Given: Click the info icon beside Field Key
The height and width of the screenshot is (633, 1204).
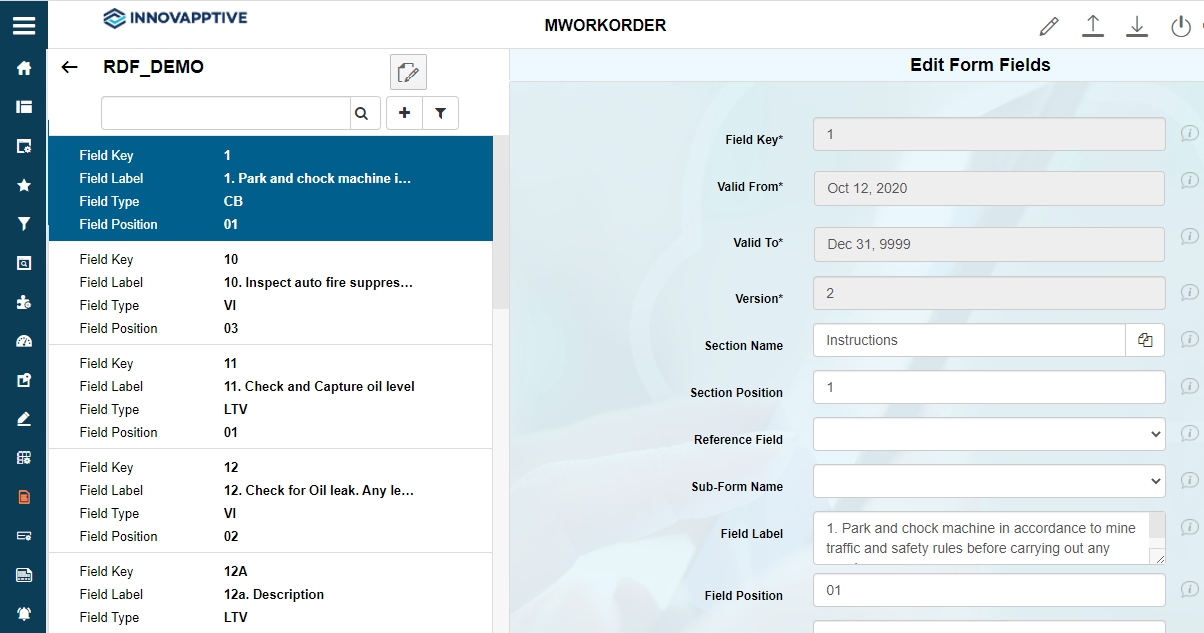Looking at the screenshot, I should click(x=1190, y=133).
